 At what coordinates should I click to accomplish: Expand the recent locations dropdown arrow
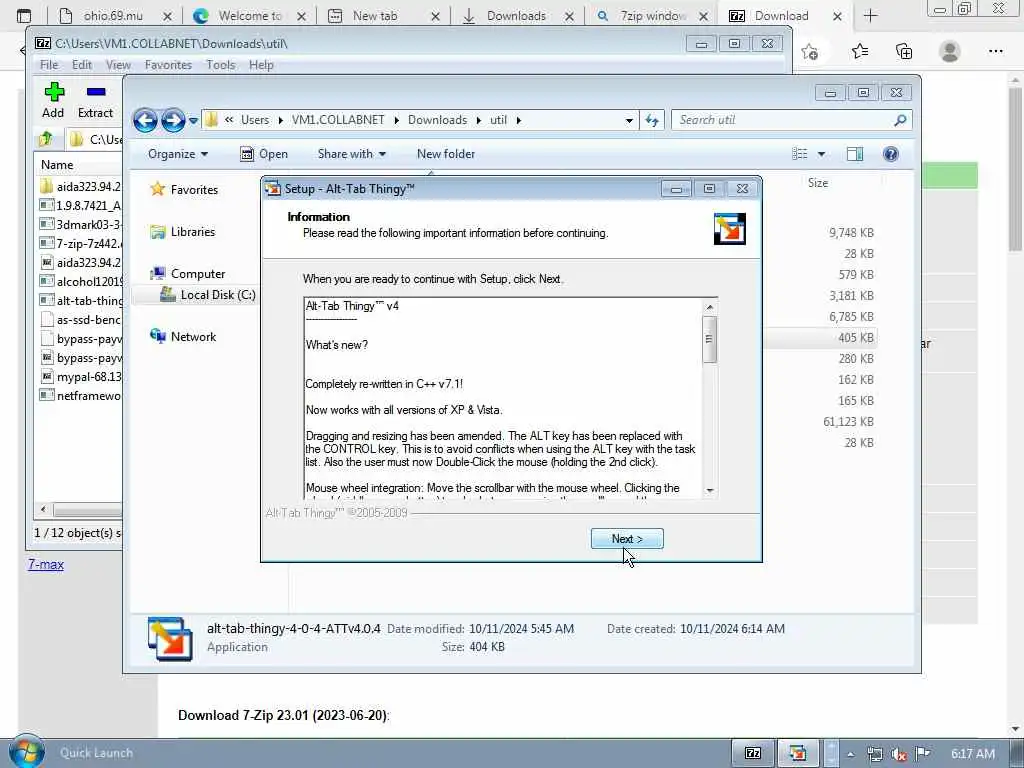click(x=193, y=121)
